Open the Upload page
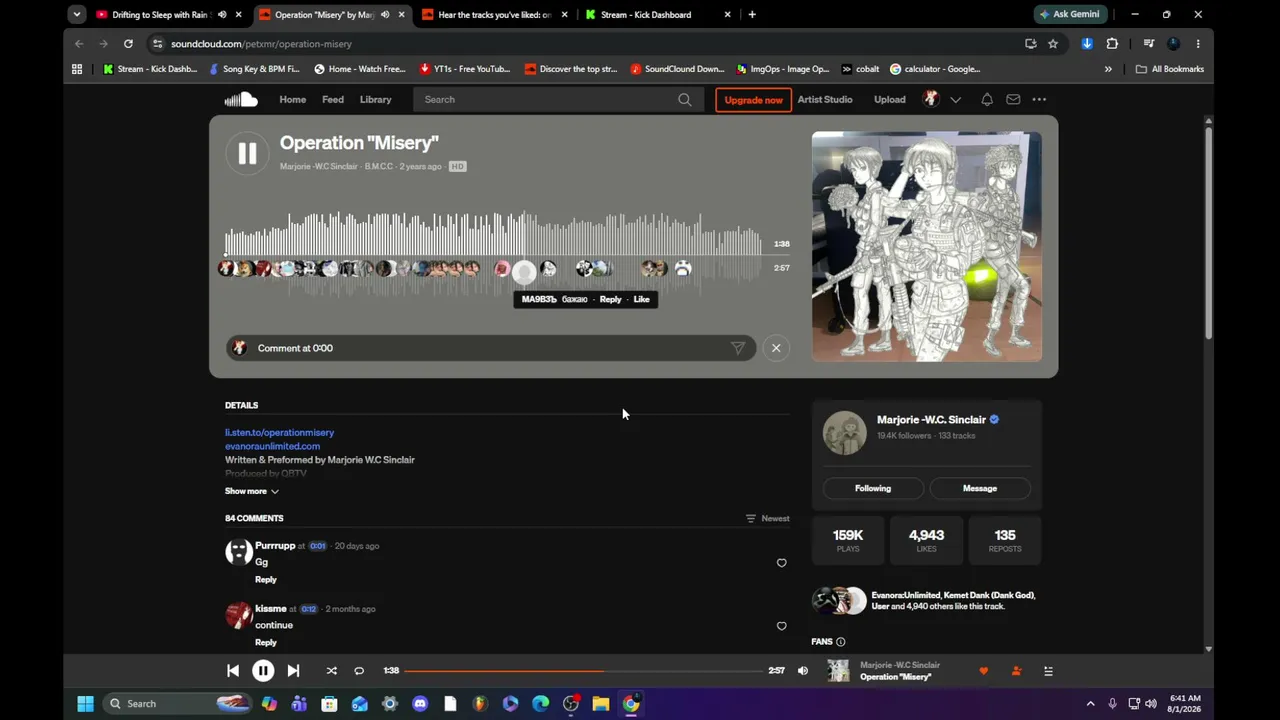 [x=890, y=99]
